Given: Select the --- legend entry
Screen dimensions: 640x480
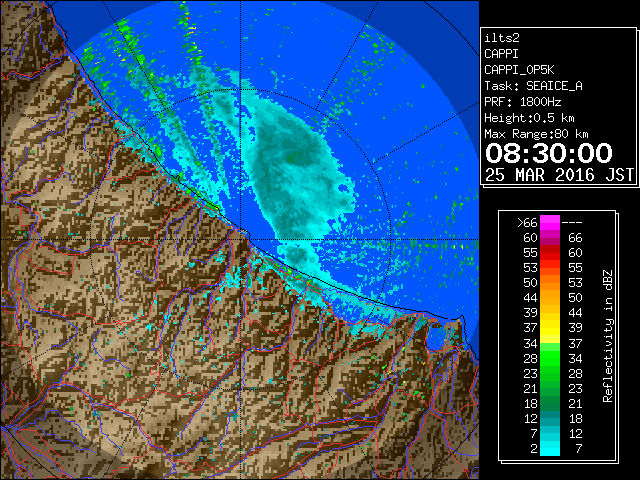Looking at the screenshot, I should pyautogui.click(x=572, y=223).
